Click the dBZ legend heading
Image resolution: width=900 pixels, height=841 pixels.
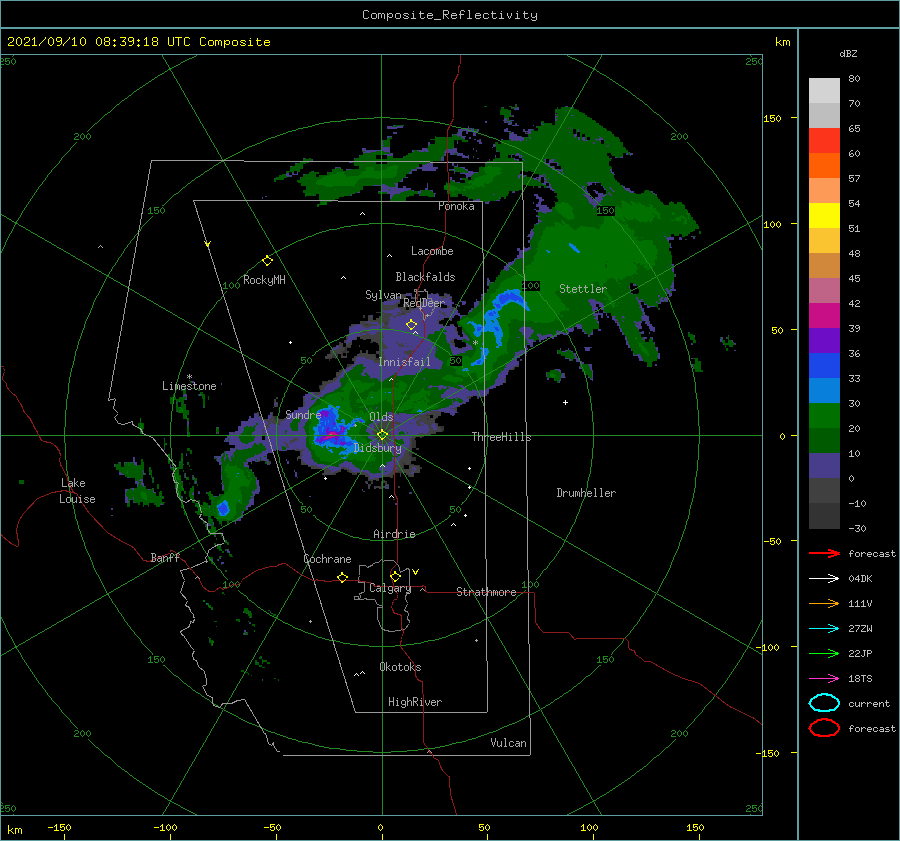848,53
